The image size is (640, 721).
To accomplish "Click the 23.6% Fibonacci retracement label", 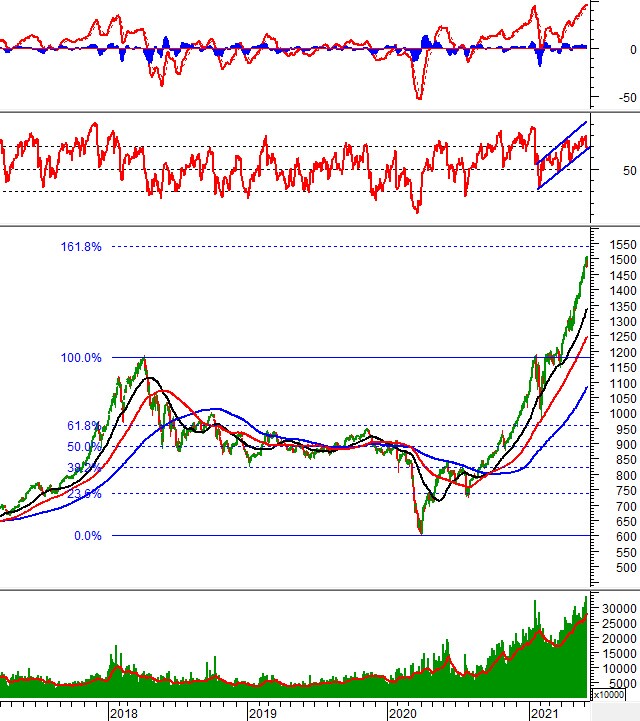I will (84, 494).
